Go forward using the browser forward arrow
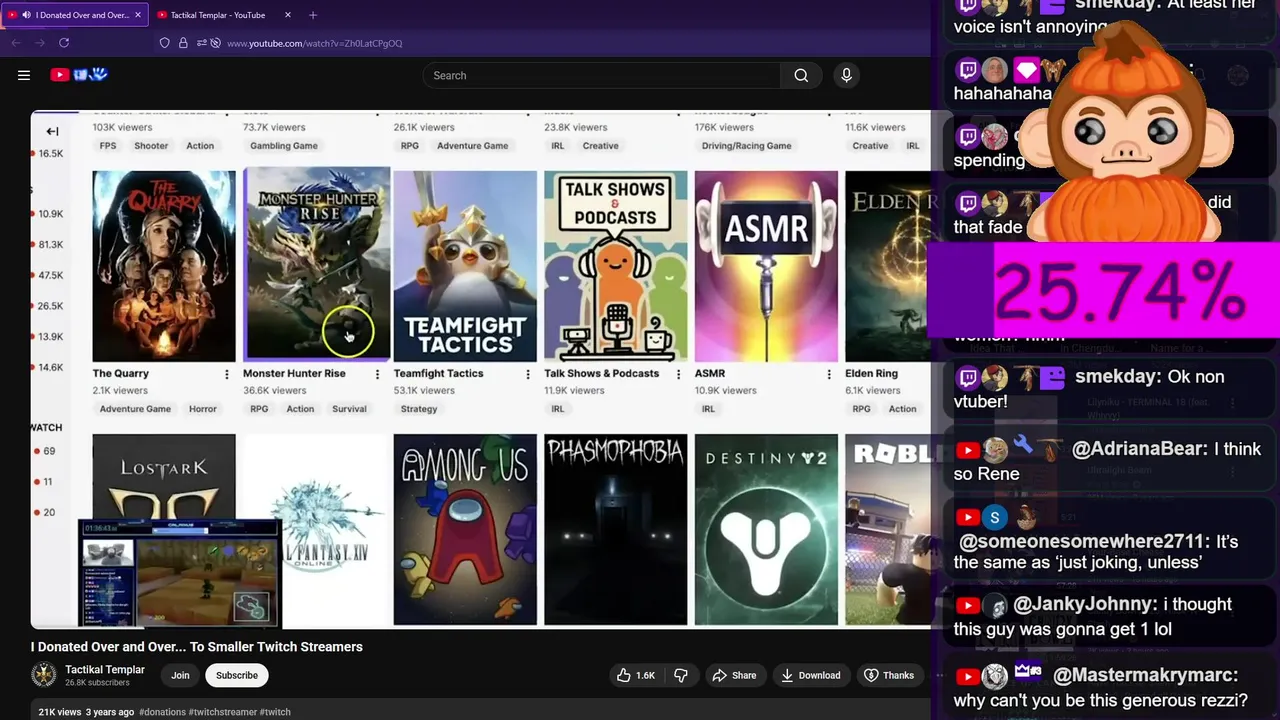1280x720 pixels. click(x=40, y=43)
